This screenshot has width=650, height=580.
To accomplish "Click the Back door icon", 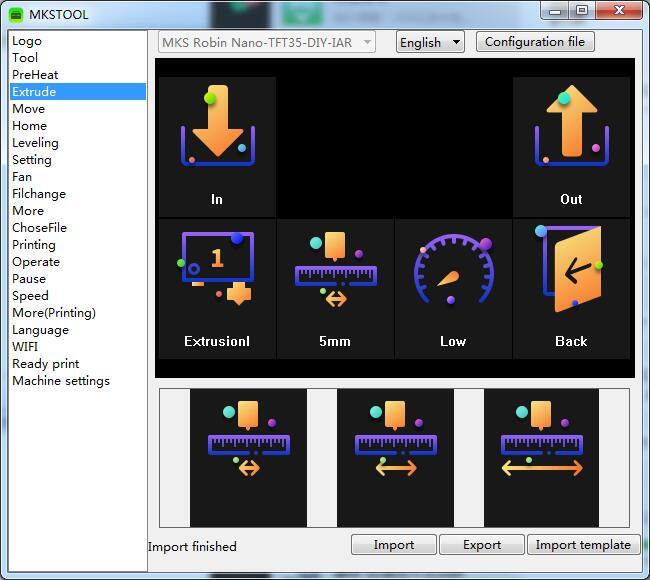I will tap(571, 270).
